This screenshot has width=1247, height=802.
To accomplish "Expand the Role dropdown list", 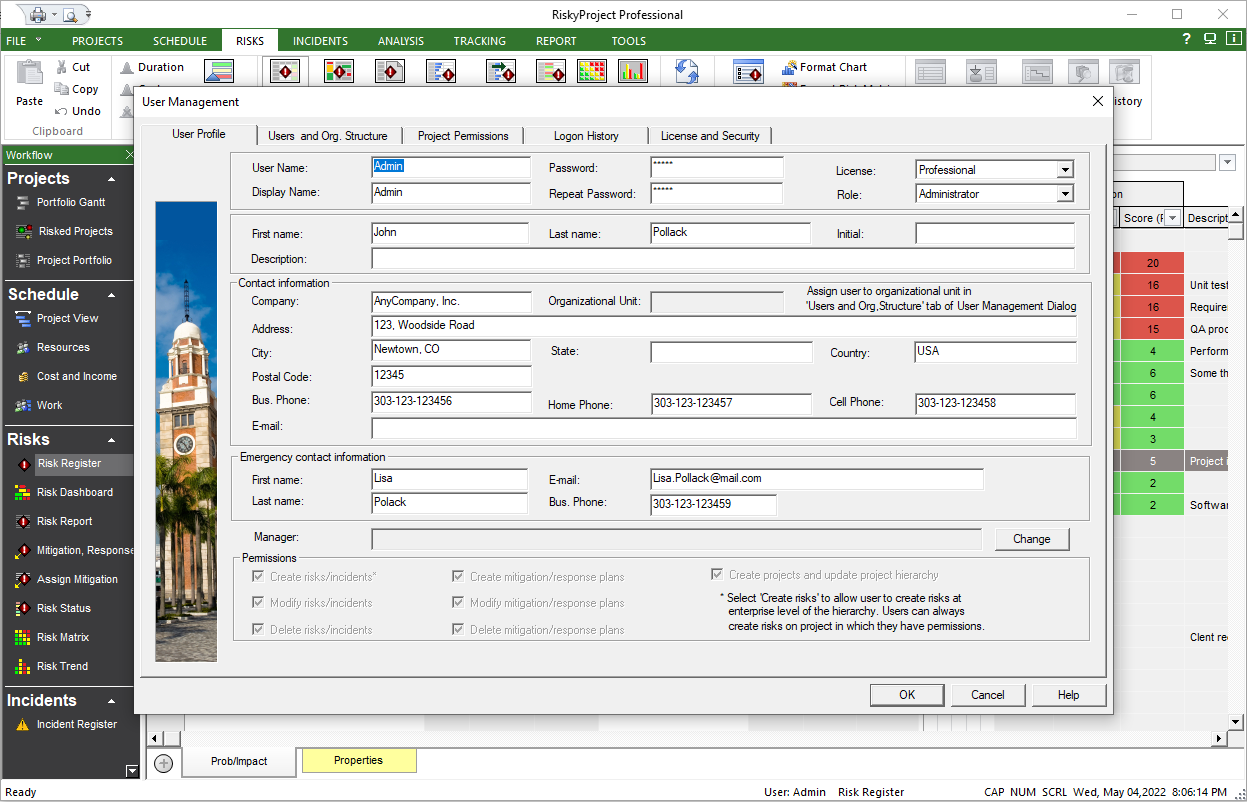I will coord(1064,194).
